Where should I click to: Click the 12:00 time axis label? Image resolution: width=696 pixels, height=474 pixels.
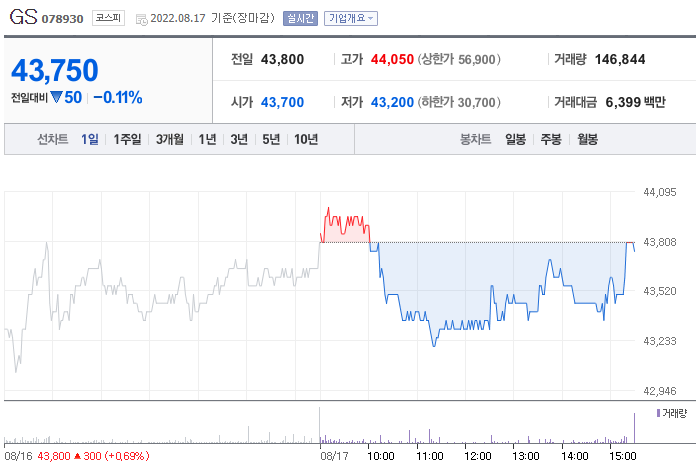pos(478,456)
